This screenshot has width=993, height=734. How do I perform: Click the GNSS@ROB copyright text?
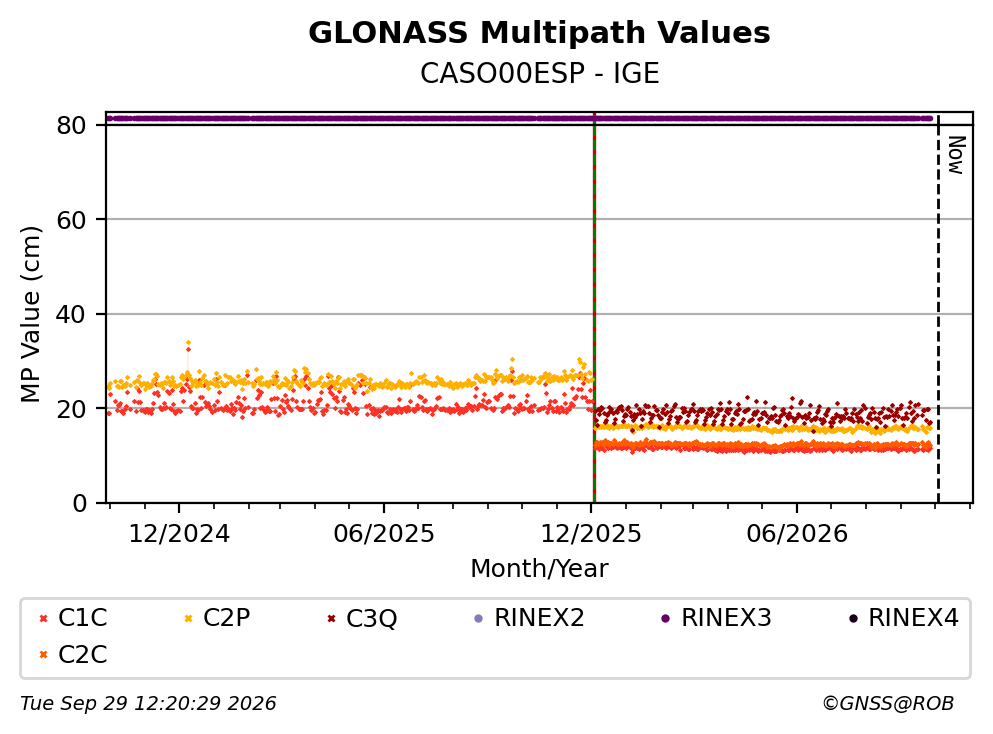click(x=888, y=704)
